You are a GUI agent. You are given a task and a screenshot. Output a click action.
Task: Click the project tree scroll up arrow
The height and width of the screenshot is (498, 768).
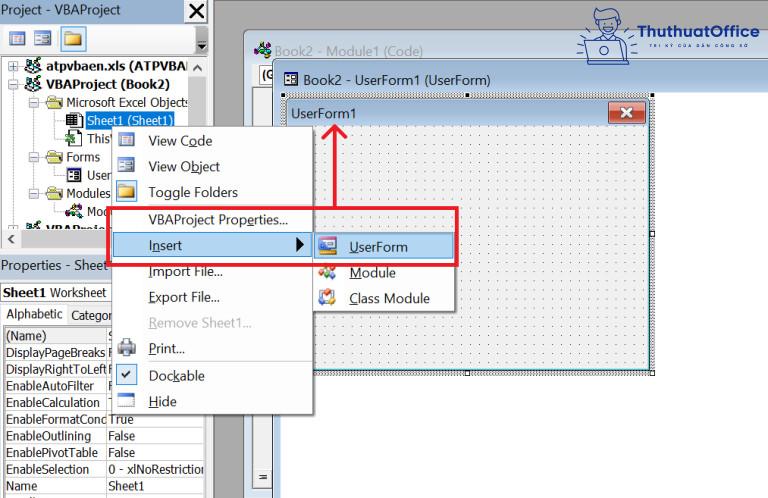coord(197,68)
